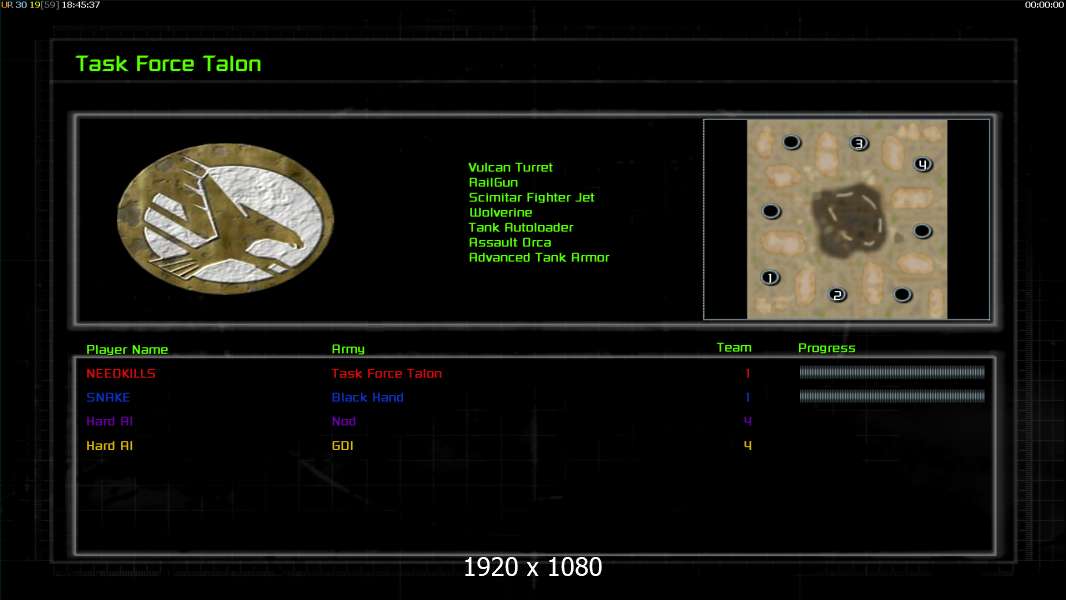The height and width of the screenshot is (600, 1066).
Task: Click the Army column header
Action: (x=348, y=349)
